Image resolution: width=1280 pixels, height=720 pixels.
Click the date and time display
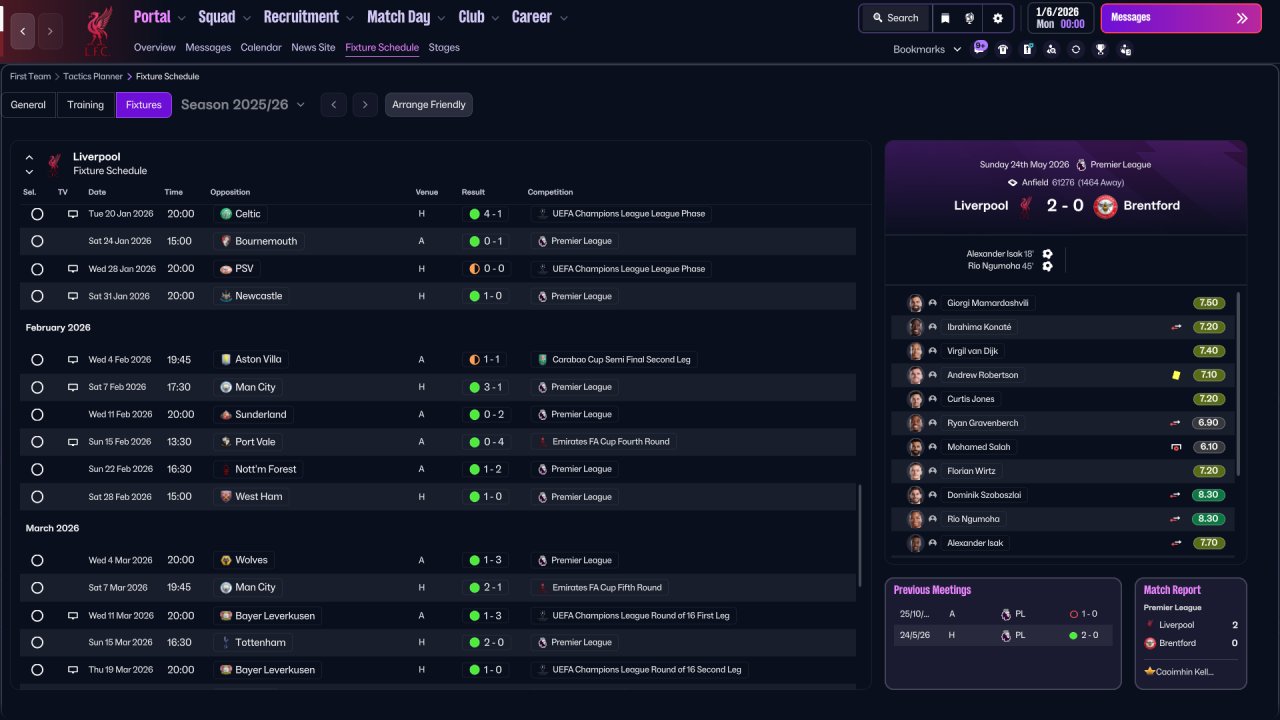tap(1059, 18)
